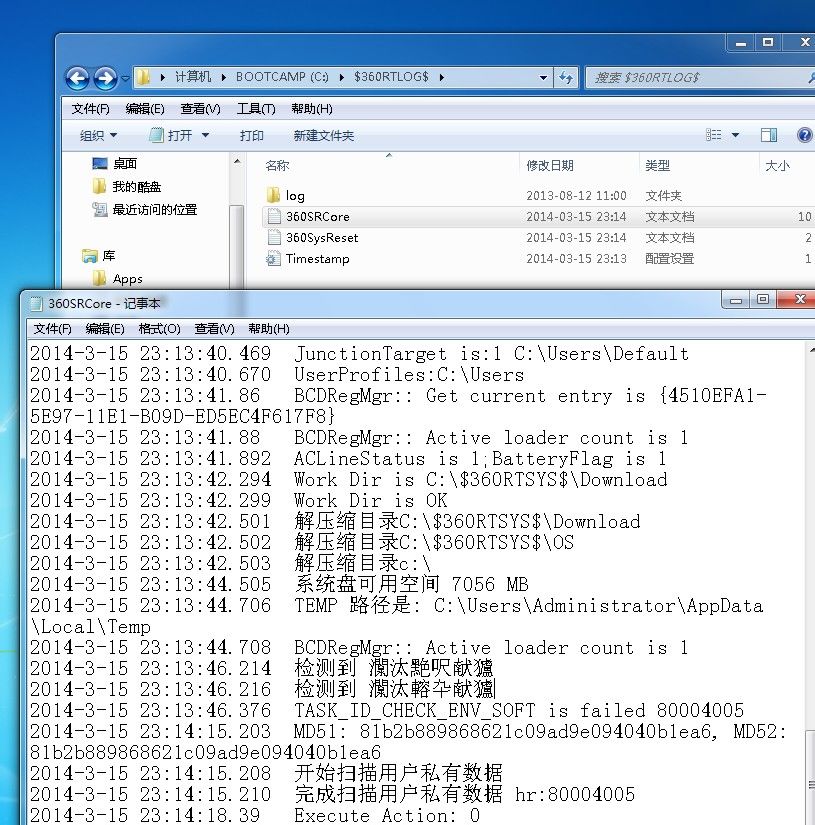Screen dimensions: 815x825
Task: Click Notepad title bar document icon
Action: pos(36,304)
